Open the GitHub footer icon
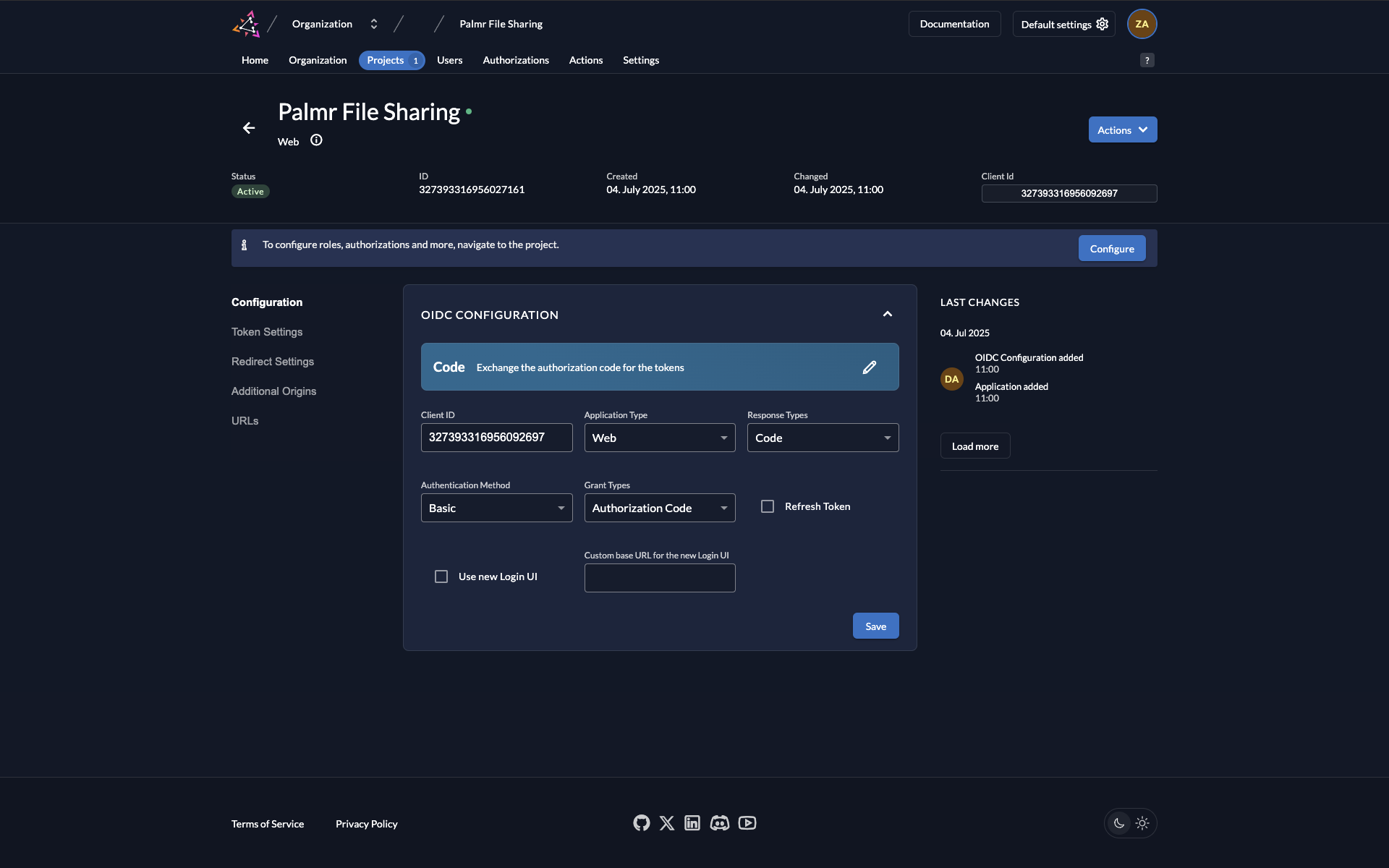The height and width of the screenshot is (868, 1389). [641, 823]
